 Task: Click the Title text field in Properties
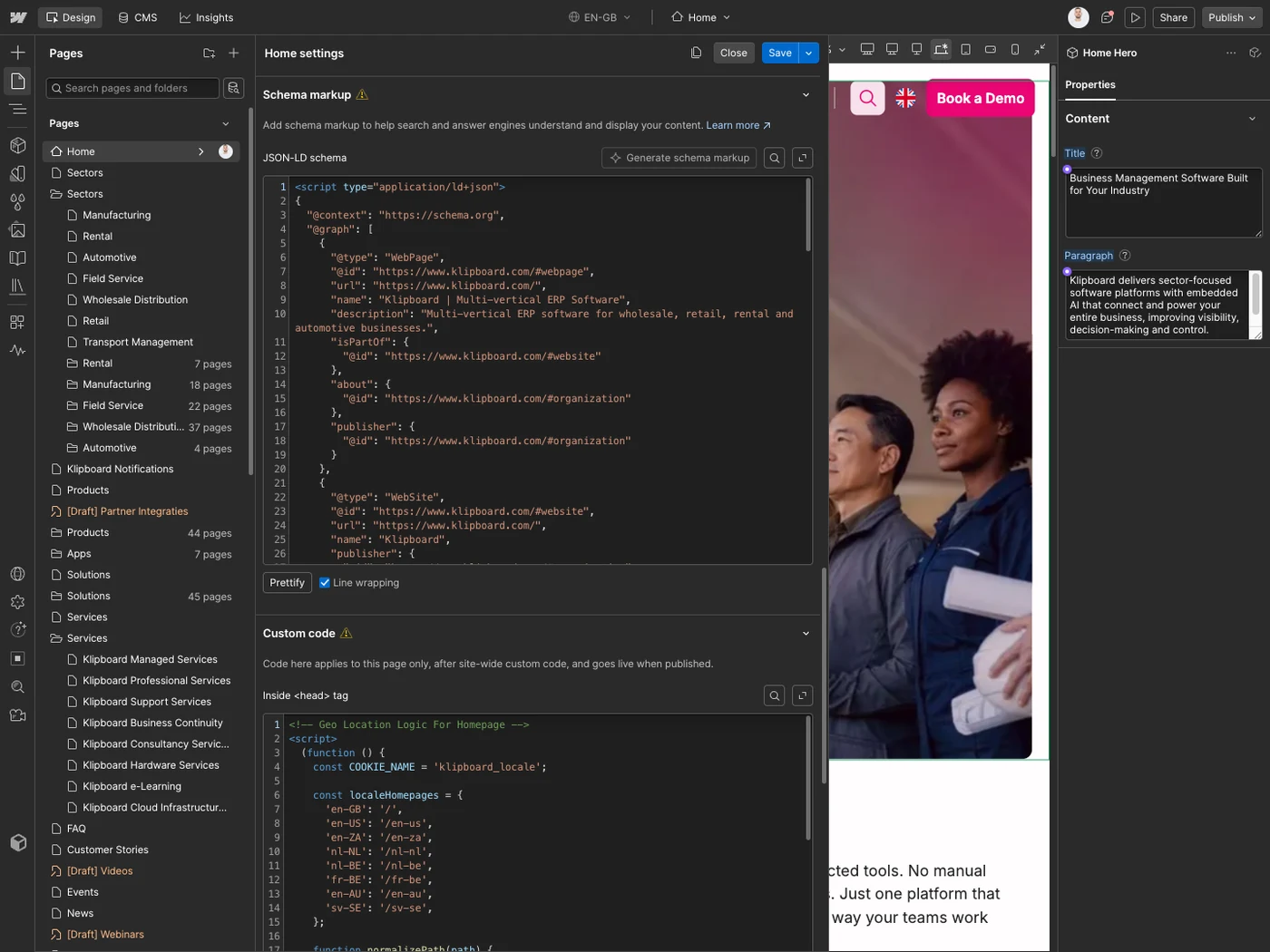pos(1164,203)
